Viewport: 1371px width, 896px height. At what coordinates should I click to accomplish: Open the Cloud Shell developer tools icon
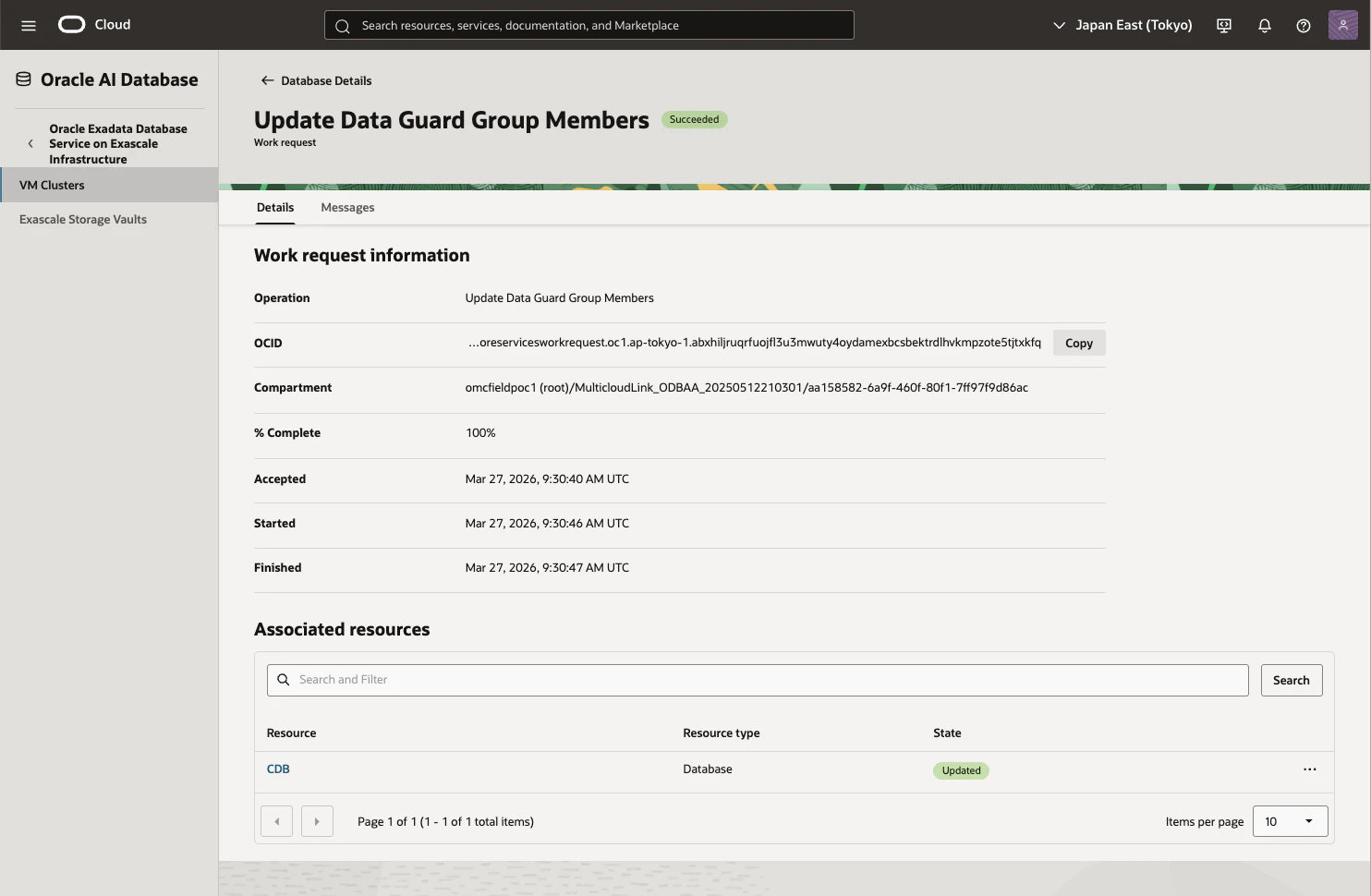pyautogui.click(x=1224, y=25)
